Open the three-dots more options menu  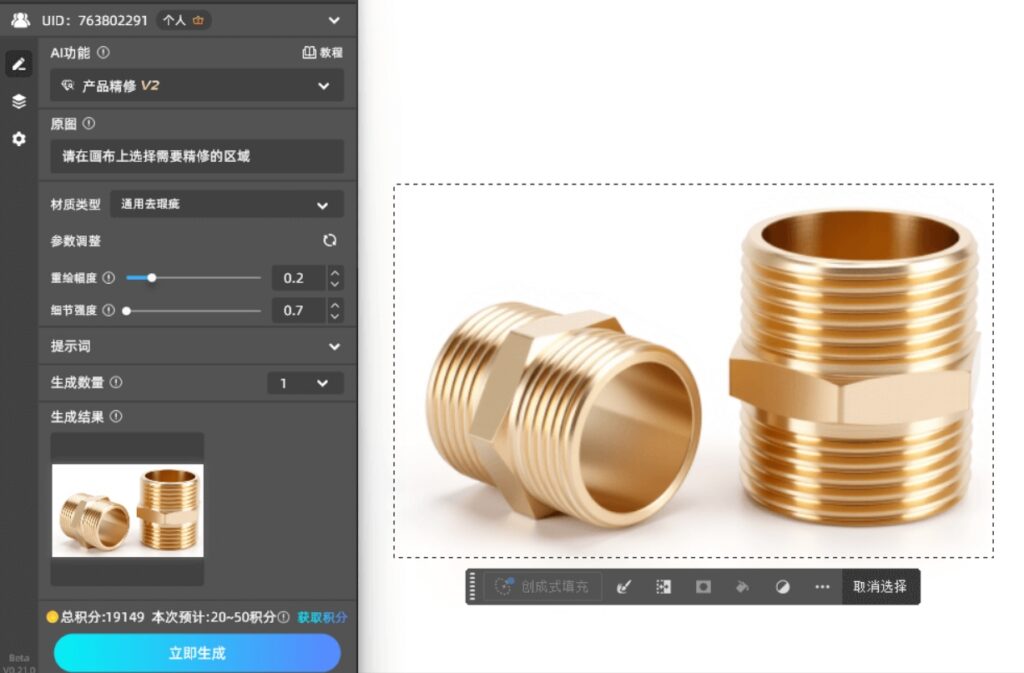coord(822,587)
